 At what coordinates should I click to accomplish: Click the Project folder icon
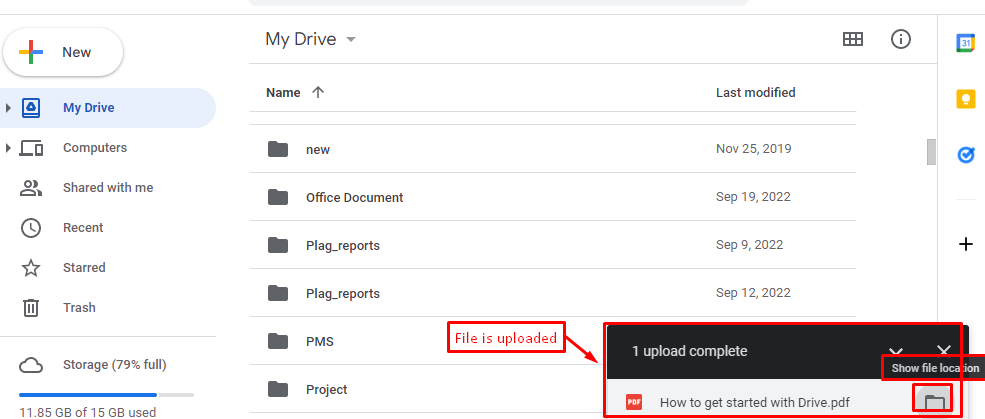[278, 389]
